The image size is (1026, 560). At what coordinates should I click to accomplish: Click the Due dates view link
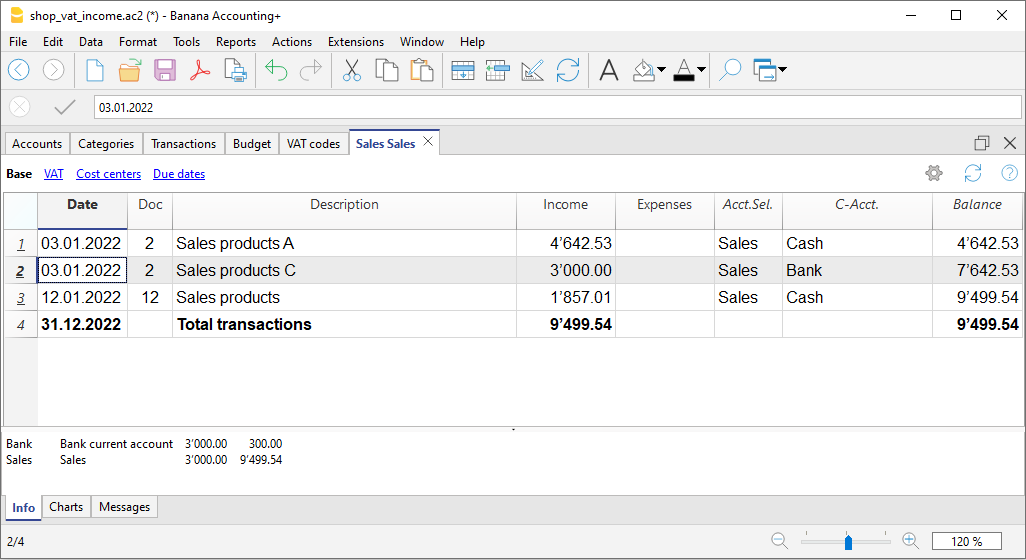coord(179,174)
